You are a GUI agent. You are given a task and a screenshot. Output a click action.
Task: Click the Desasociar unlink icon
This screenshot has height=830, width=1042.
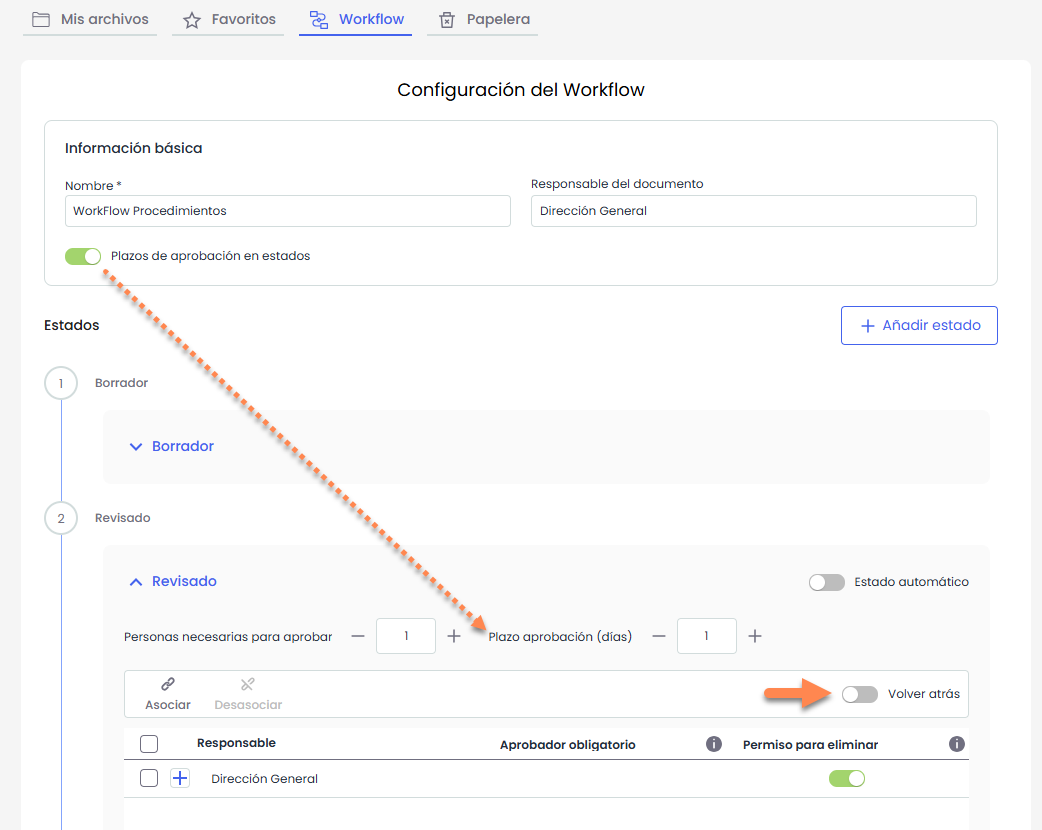coord(248,685)
